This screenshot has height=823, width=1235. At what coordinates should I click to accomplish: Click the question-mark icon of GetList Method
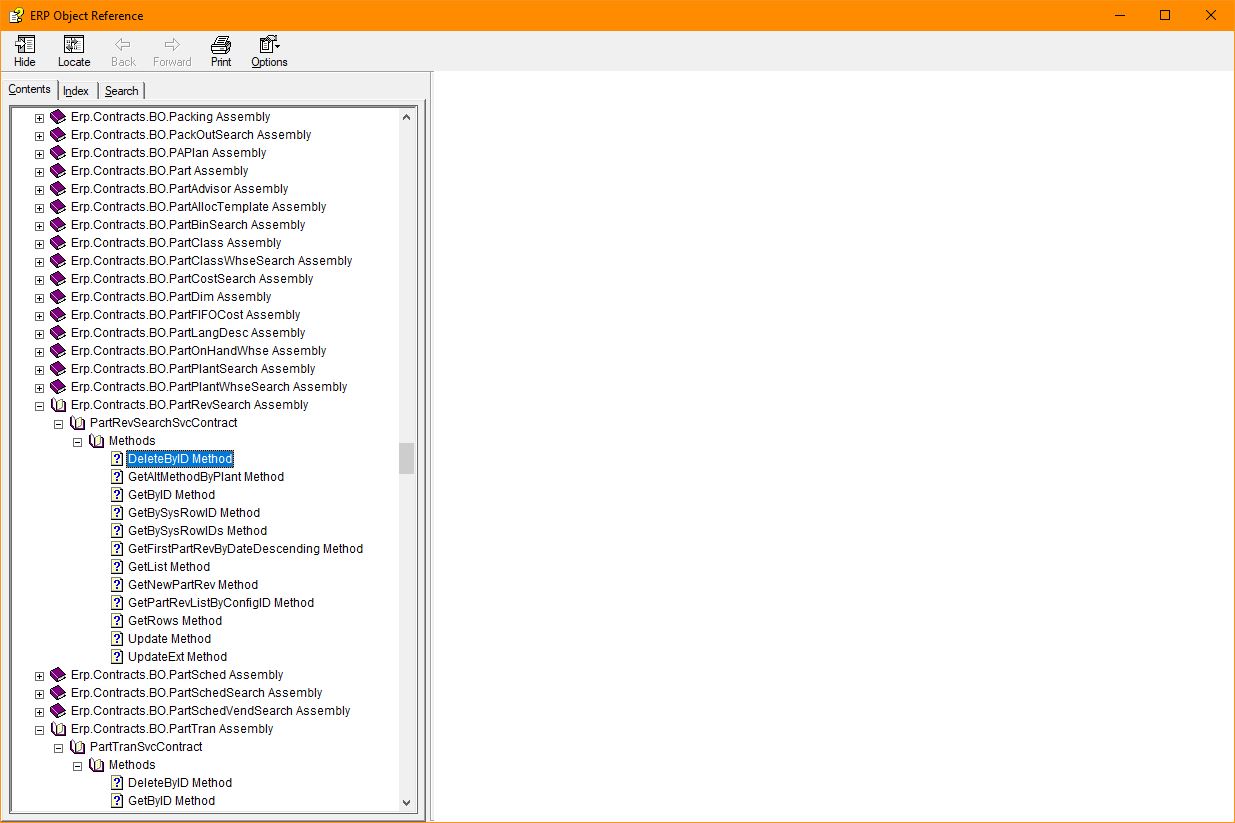tap(117, 567)
